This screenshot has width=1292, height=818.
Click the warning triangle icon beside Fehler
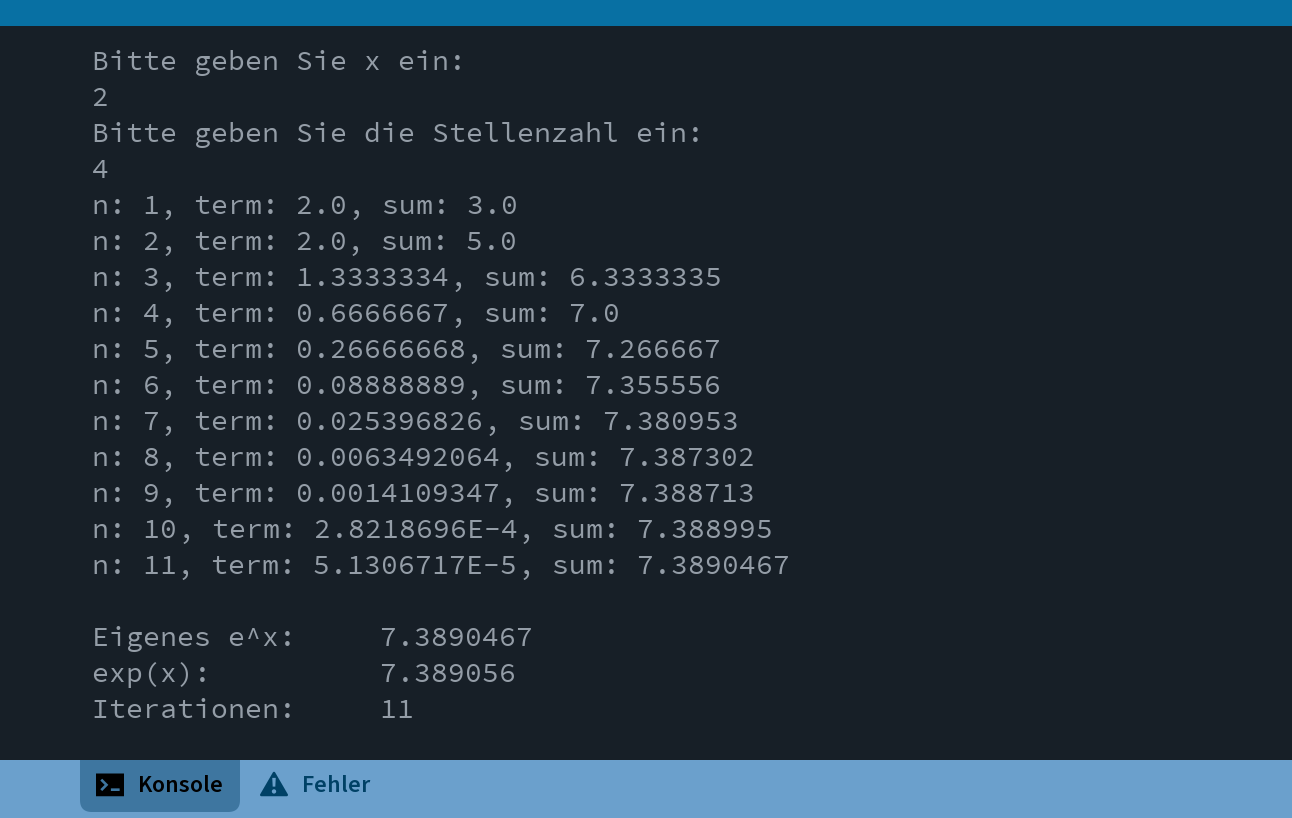tap(274, 785)
